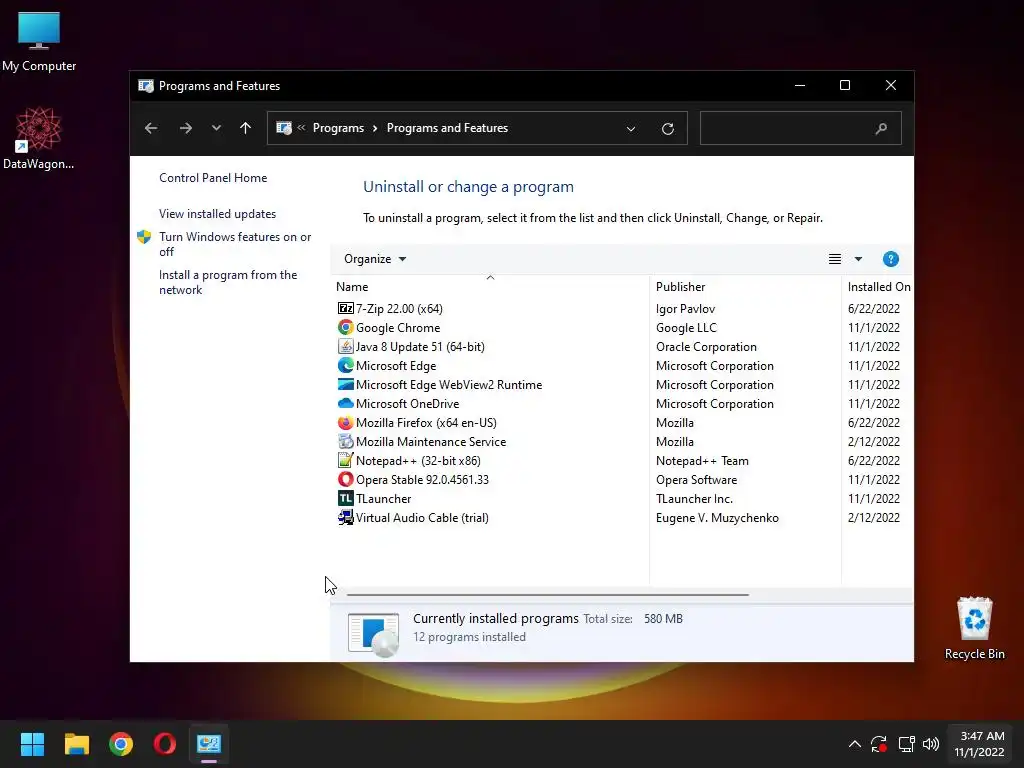This screenshot has height=768, width=1024.
Task: Click the Programs breadcrumb
Action: tap(338, 128)
